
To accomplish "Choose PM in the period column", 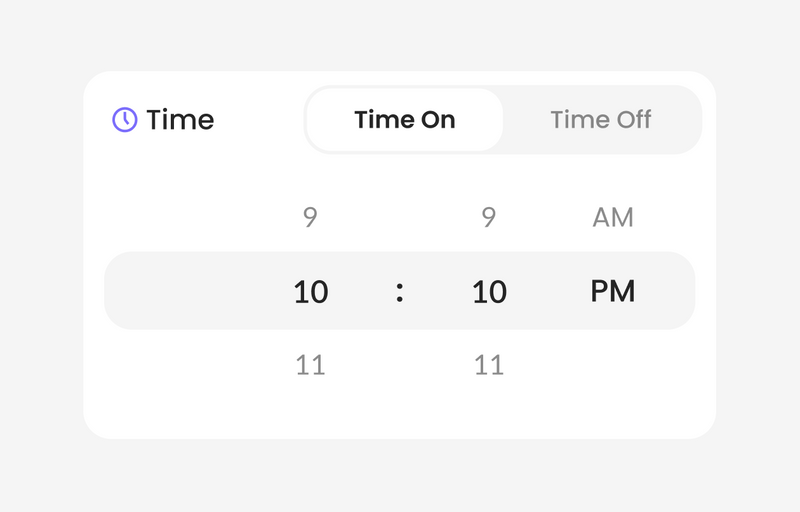I will pos(613,291).
